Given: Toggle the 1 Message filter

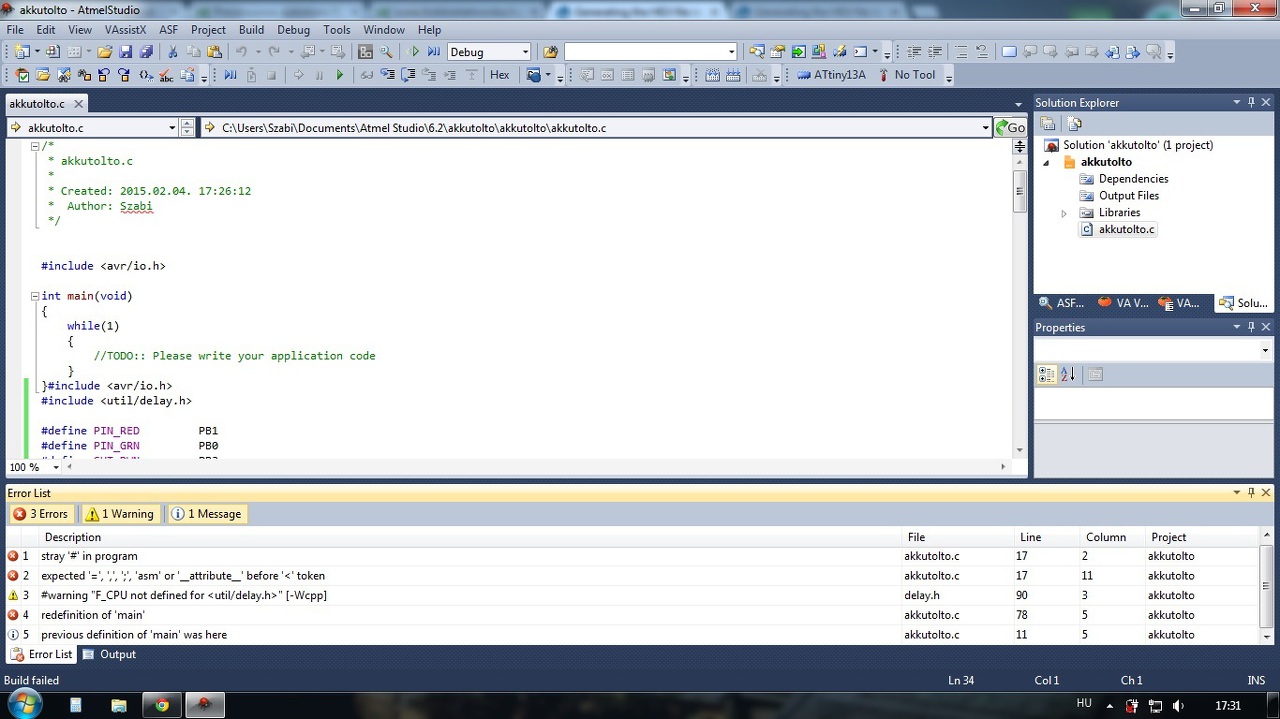Looking at the screenshot, I should [206, 514].
